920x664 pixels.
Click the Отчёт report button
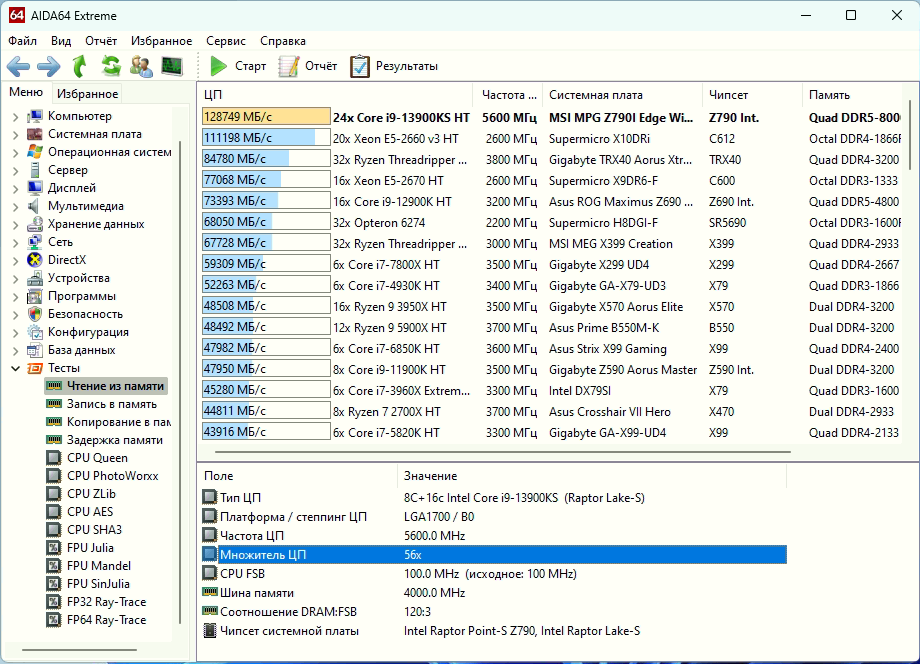coord(308,66)
